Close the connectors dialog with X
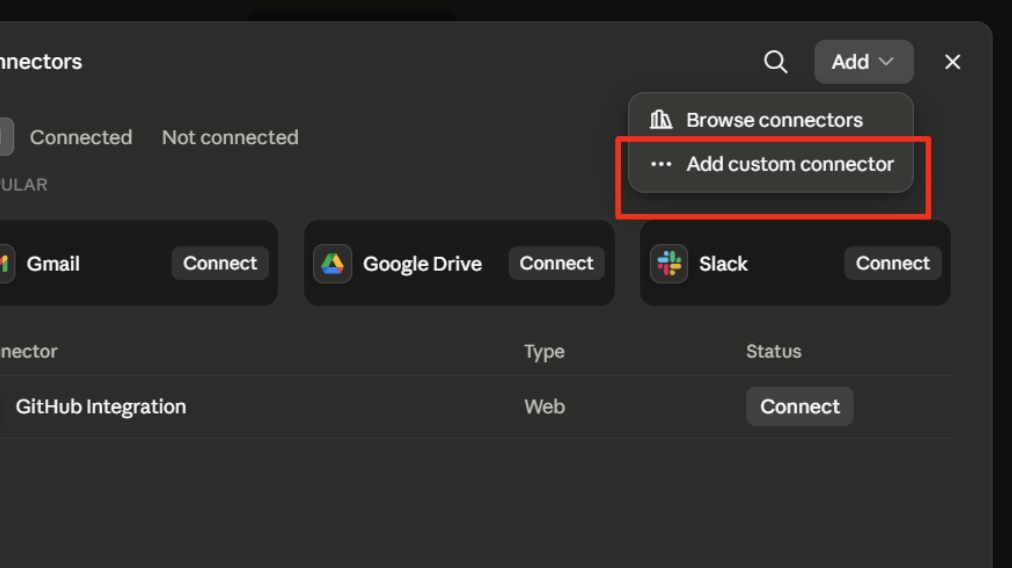The width and height of the screenshot is (1012, 568). (x=952, y=62)
